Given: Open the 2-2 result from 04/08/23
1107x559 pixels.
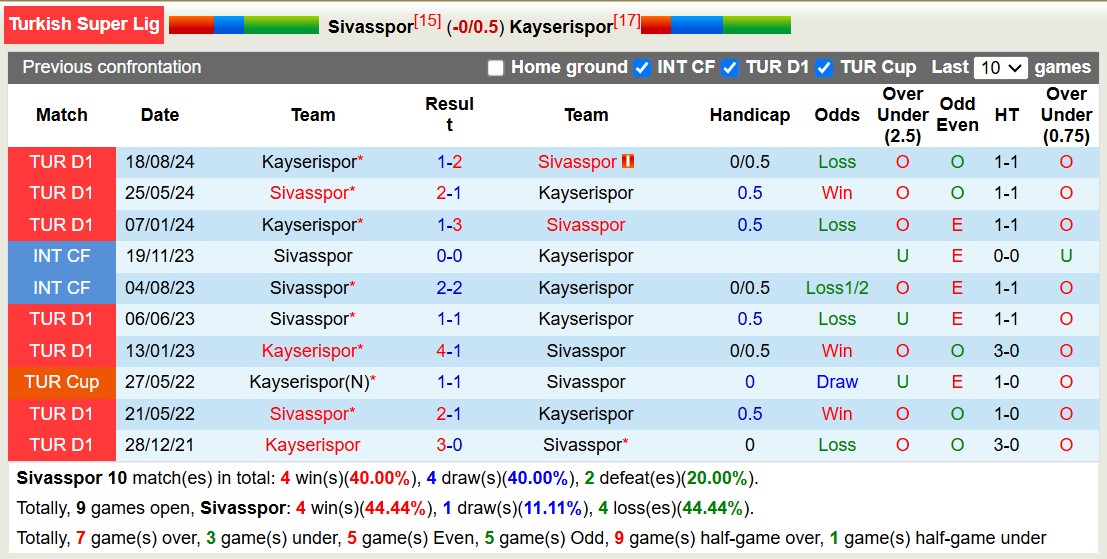Looking at the screenshot, I should tap(449, 288).
